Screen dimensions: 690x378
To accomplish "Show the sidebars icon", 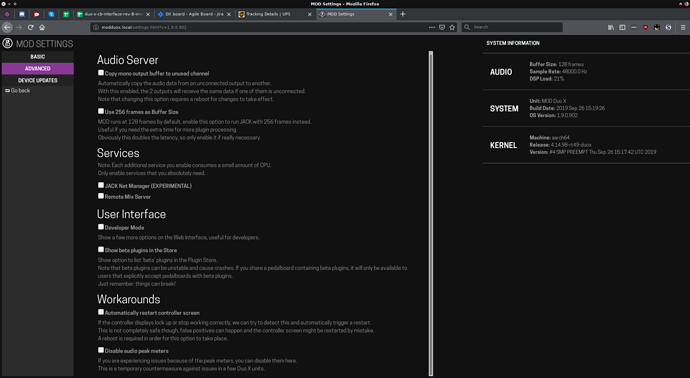I will 622,27.
